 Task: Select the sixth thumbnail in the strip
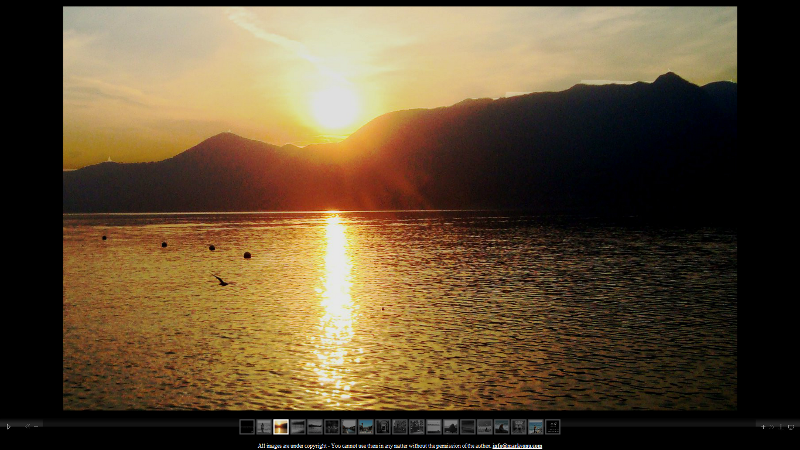[x=332, y=427]
